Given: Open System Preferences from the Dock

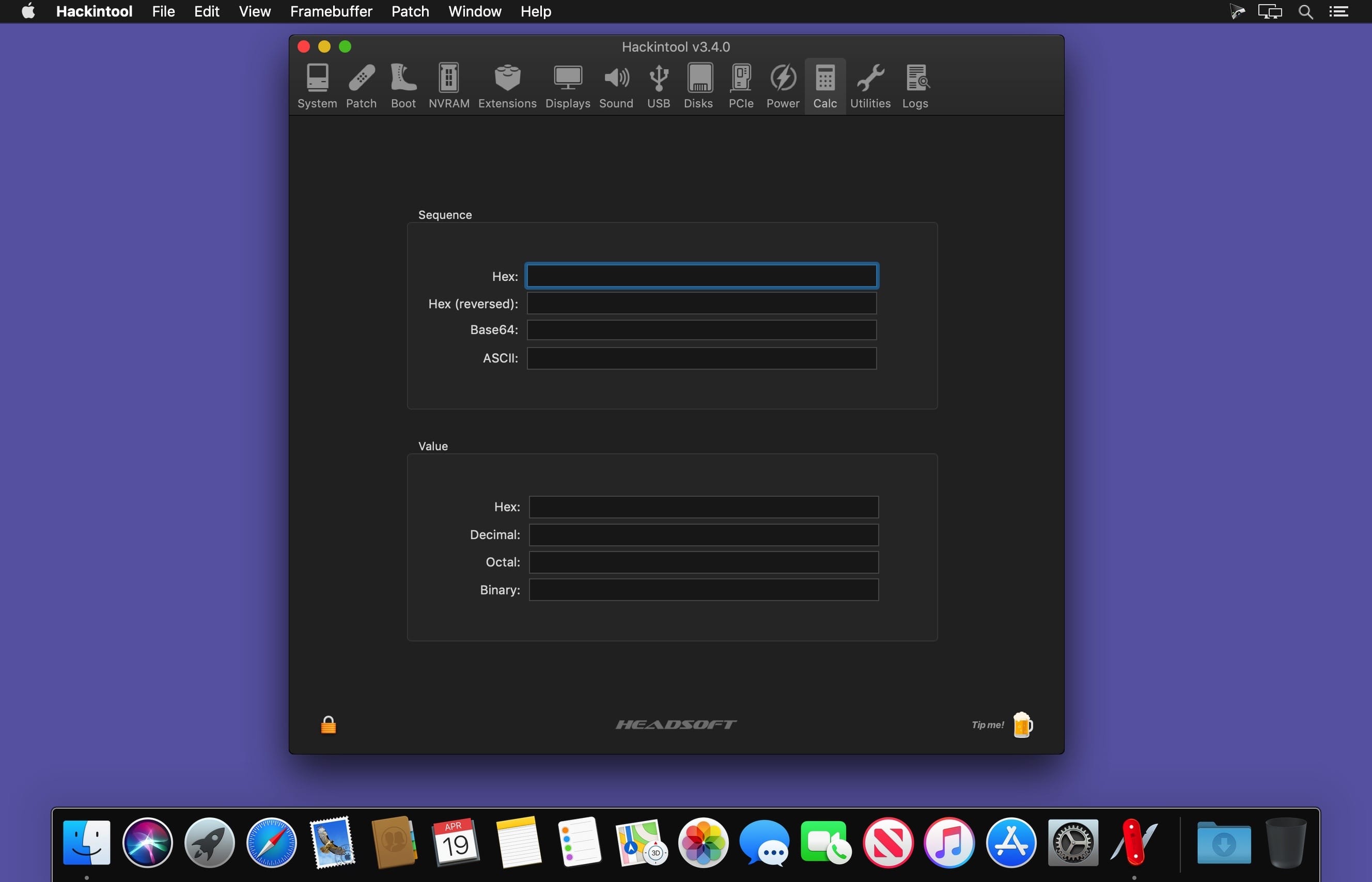Looking at the screenshot, I should pyautogui.click(x=1073, y=842).
